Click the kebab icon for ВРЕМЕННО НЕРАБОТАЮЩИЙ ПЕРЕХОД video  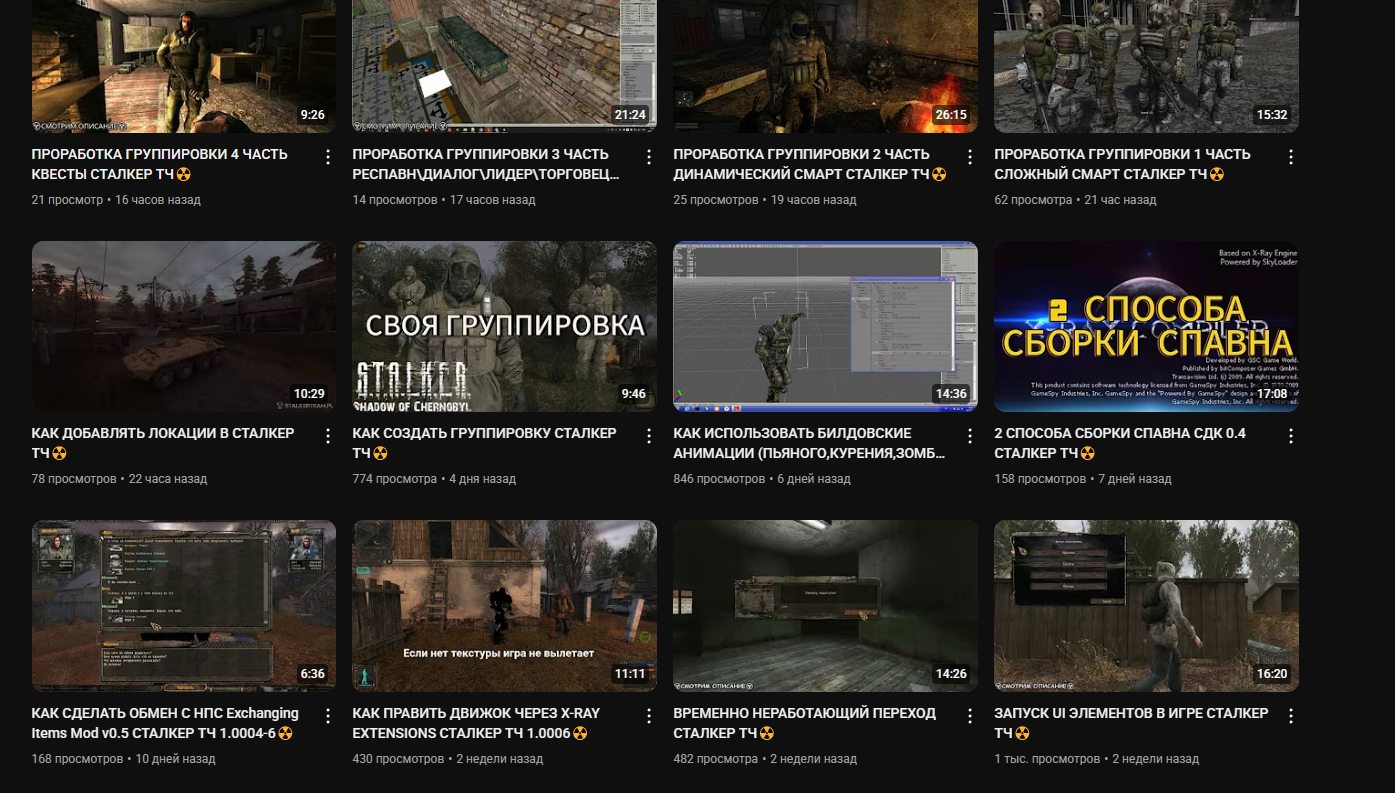tap(969, 716)
